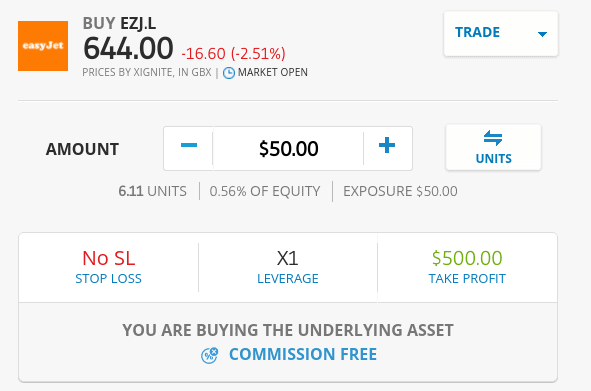Click the commission free percent icon
Screen dimensions: 591x391
(210, 355)
